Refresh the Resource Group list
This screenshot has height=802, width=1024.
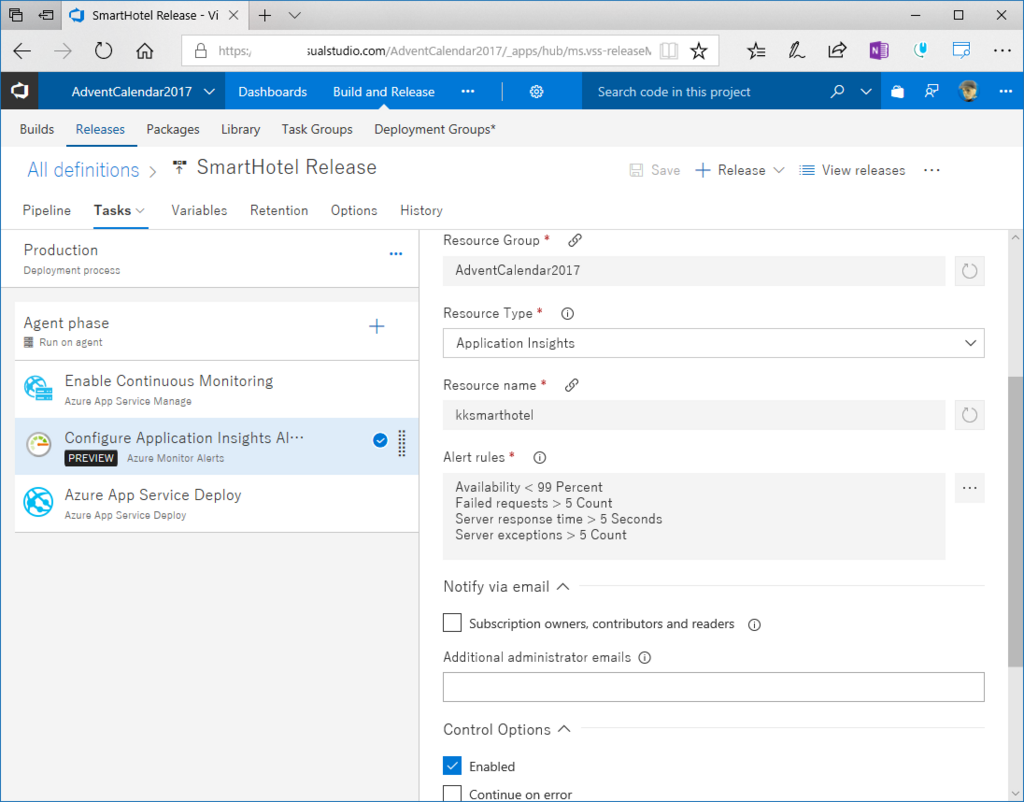point(969,270)
